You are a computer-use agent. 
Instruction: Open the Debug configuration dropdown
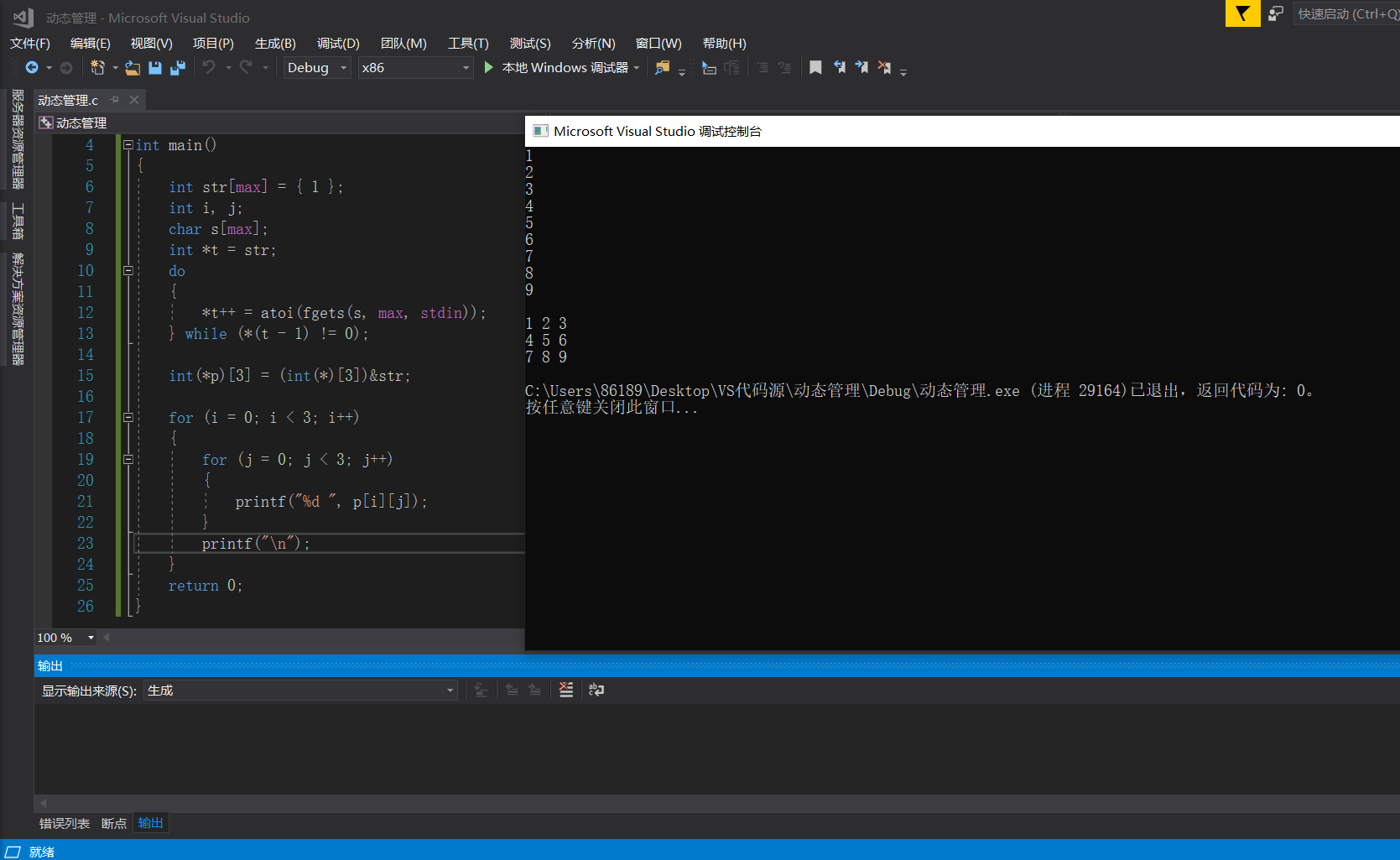pyautogui.click(x=317, y=68)
